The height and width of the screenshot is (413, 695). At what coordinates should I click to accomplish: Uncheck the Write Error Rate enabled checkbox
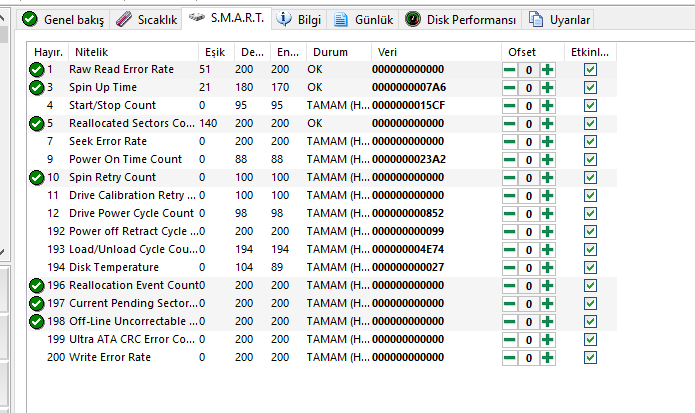[x=590, y=358]
